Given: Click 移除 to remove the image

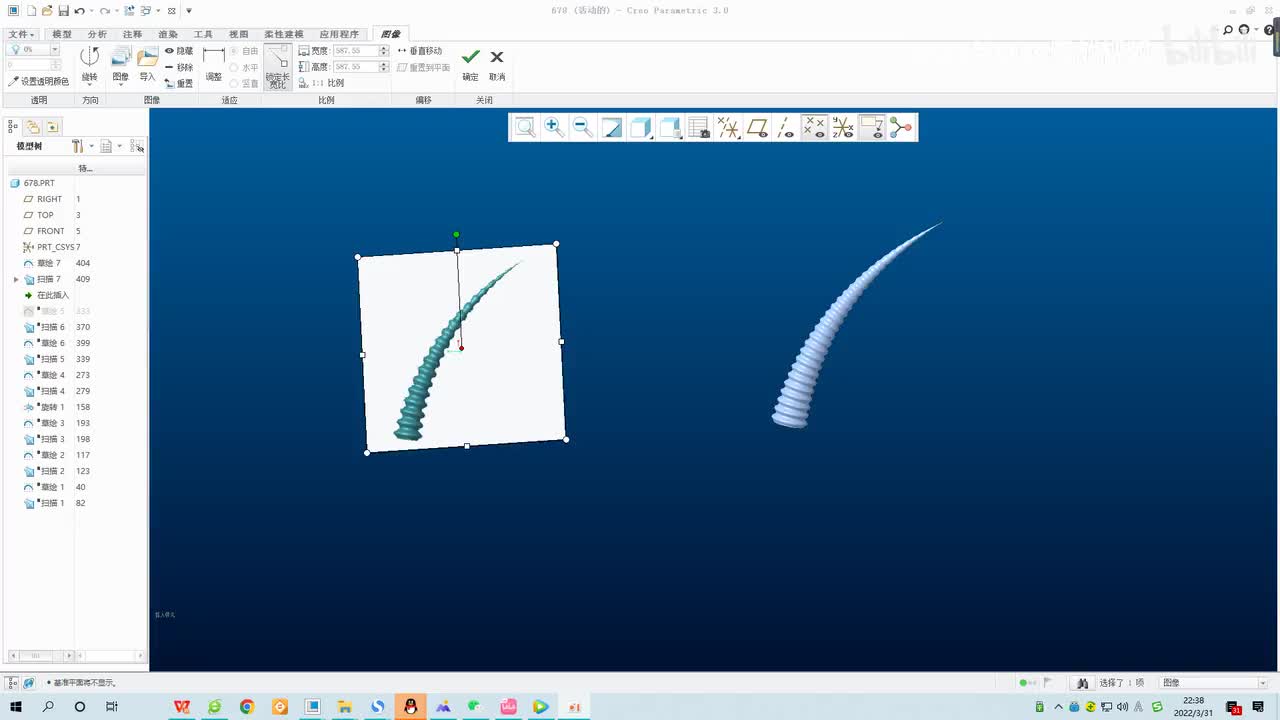Looking at the screenshot, I should 179,67.
